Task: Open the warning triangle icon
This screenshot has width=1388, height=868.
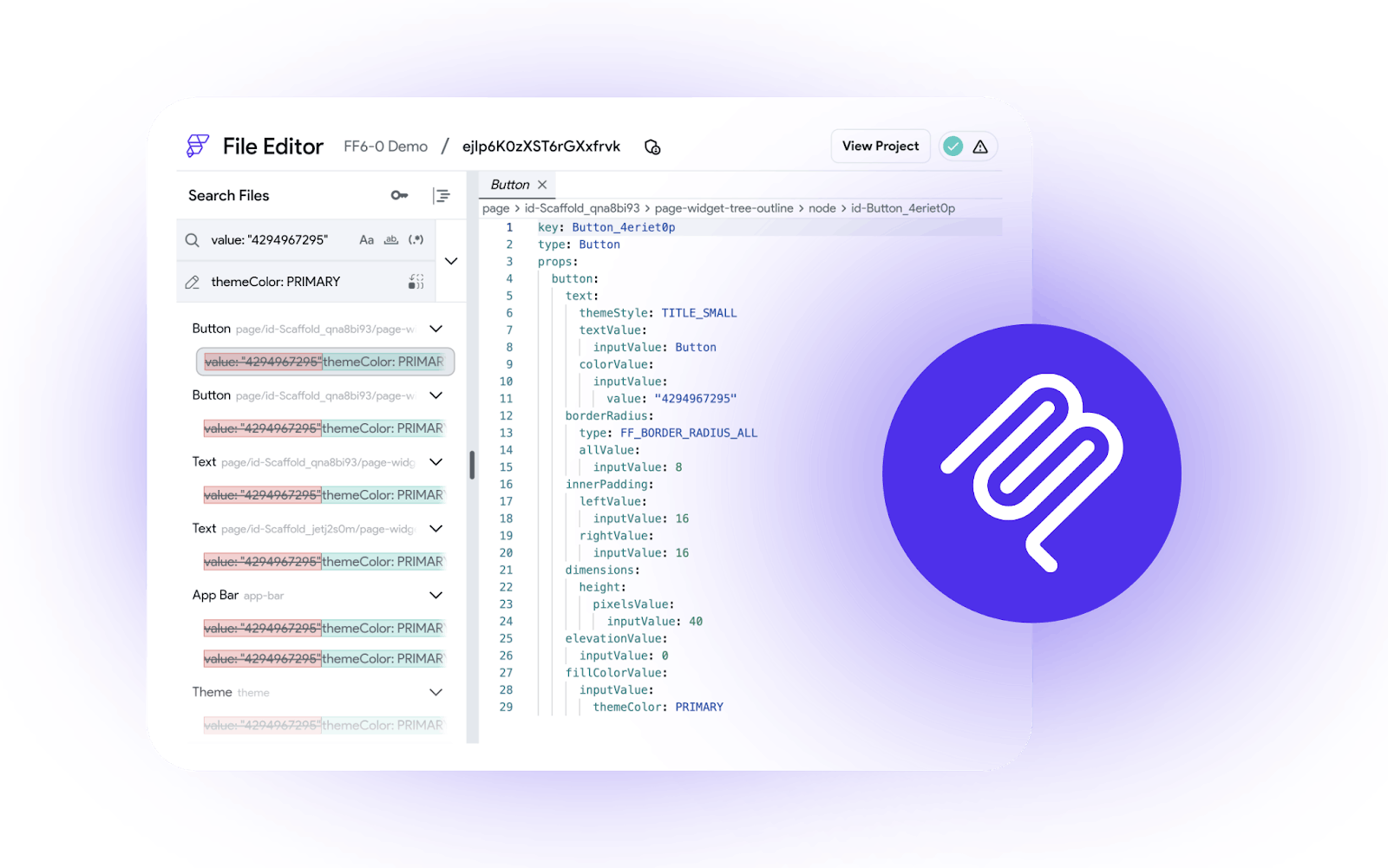Action: click(980, 147)
